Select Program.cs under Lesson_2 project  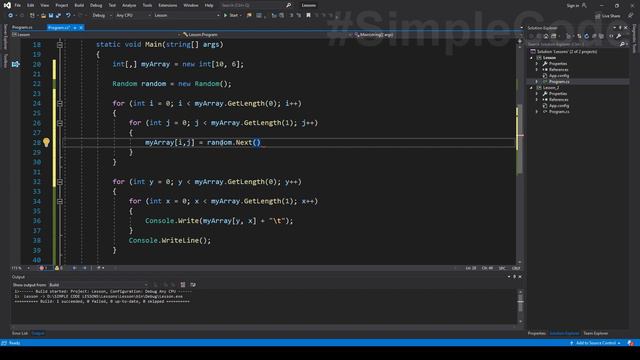tap(559, 111)
